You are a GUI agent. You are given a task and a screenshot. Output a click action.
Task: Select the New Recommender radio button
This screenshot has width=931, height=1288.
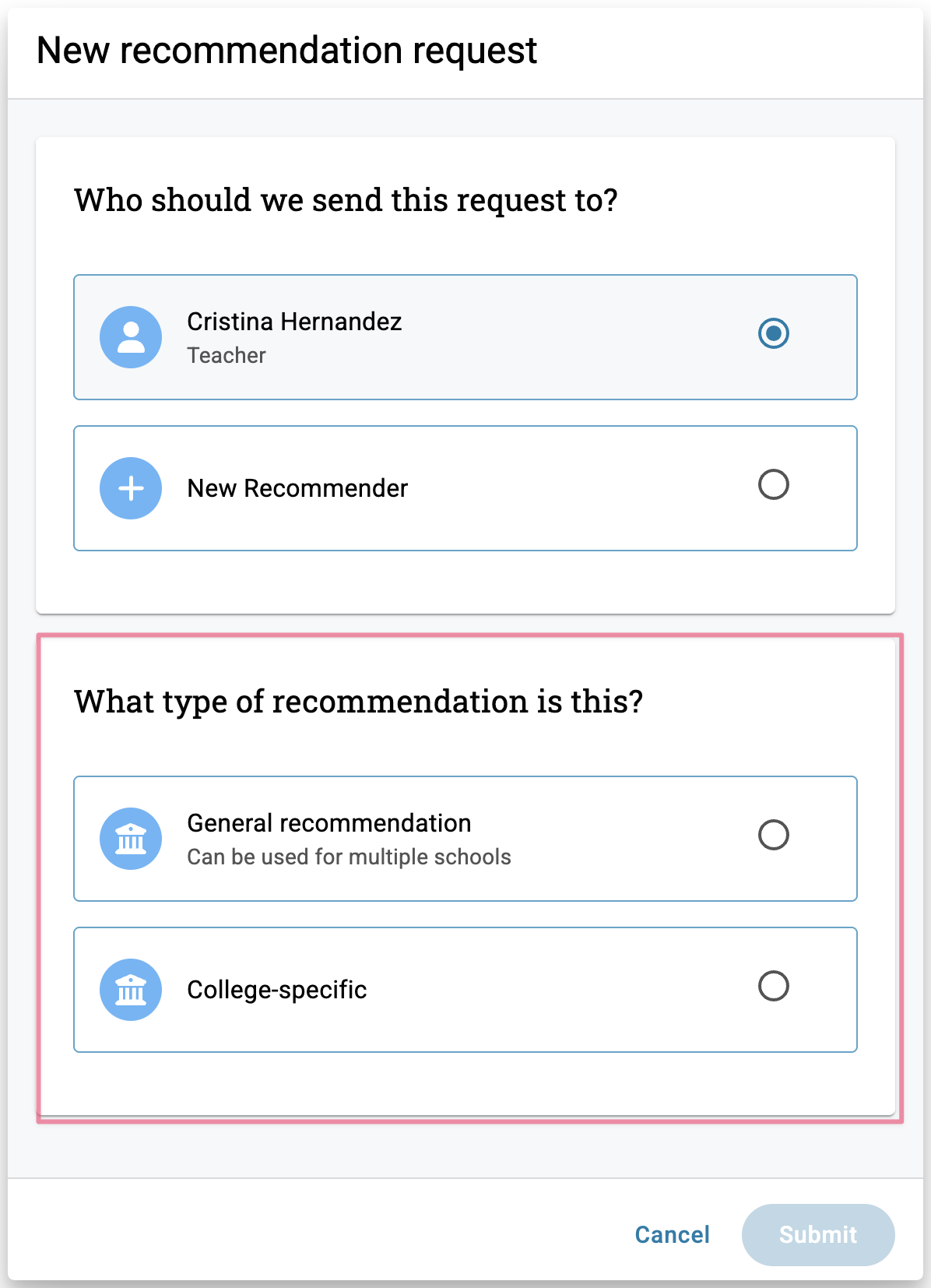(x=773, y=484)
